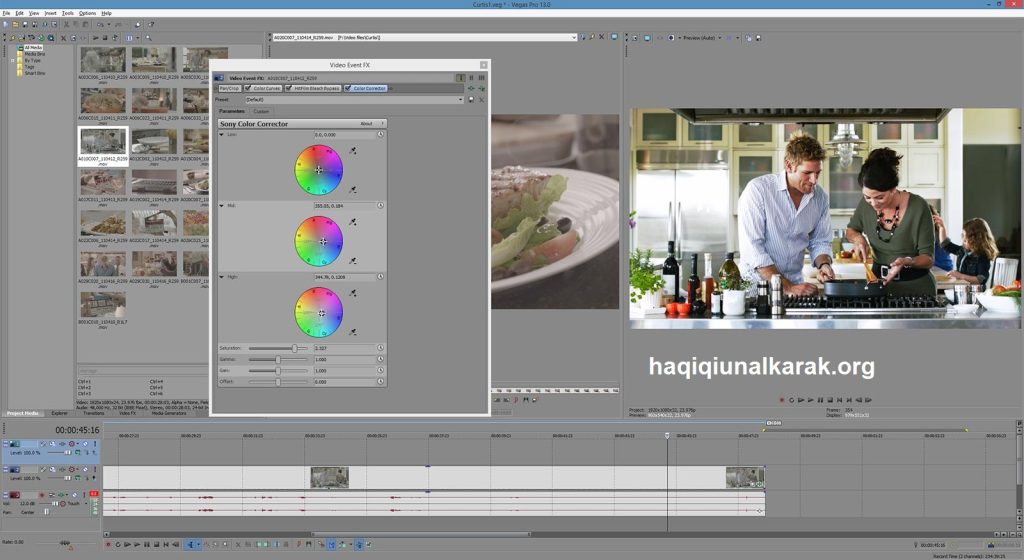Screen dimensions: 1024x560
Task: Open the Edit menu
Action: [x=20, y=13]
